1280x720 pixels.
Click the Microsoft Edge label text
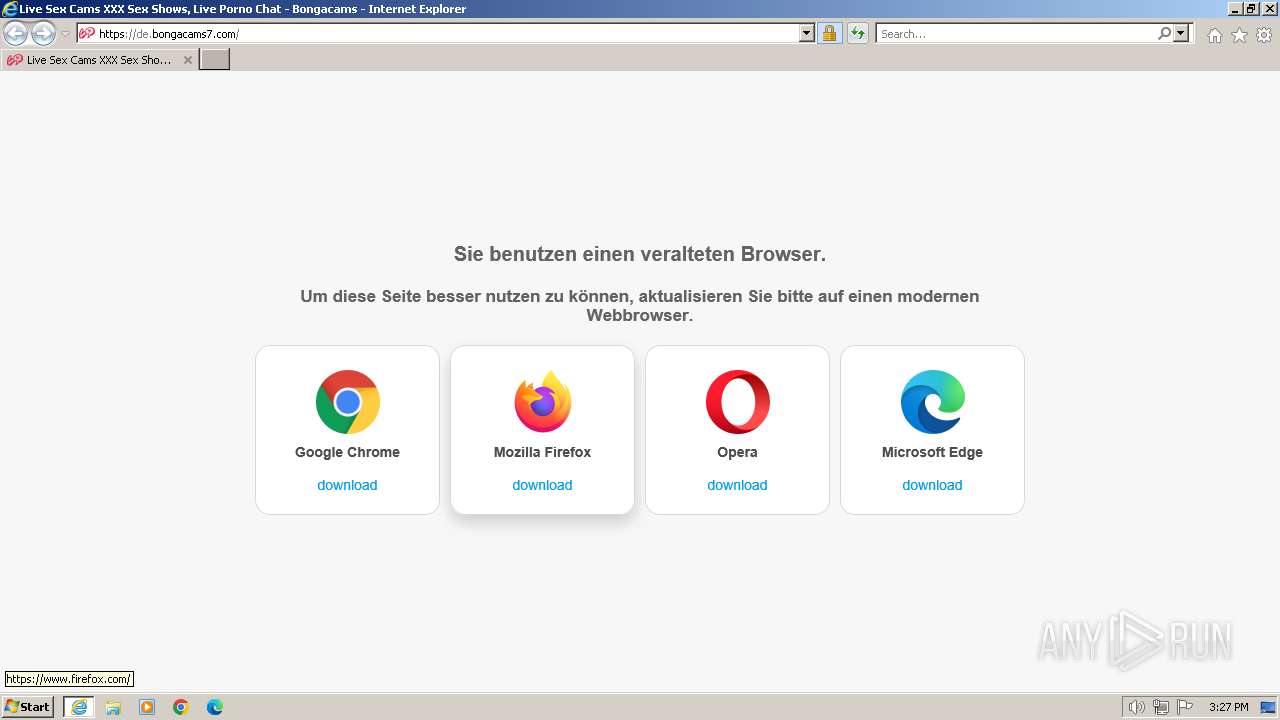(x=932, y=452)
